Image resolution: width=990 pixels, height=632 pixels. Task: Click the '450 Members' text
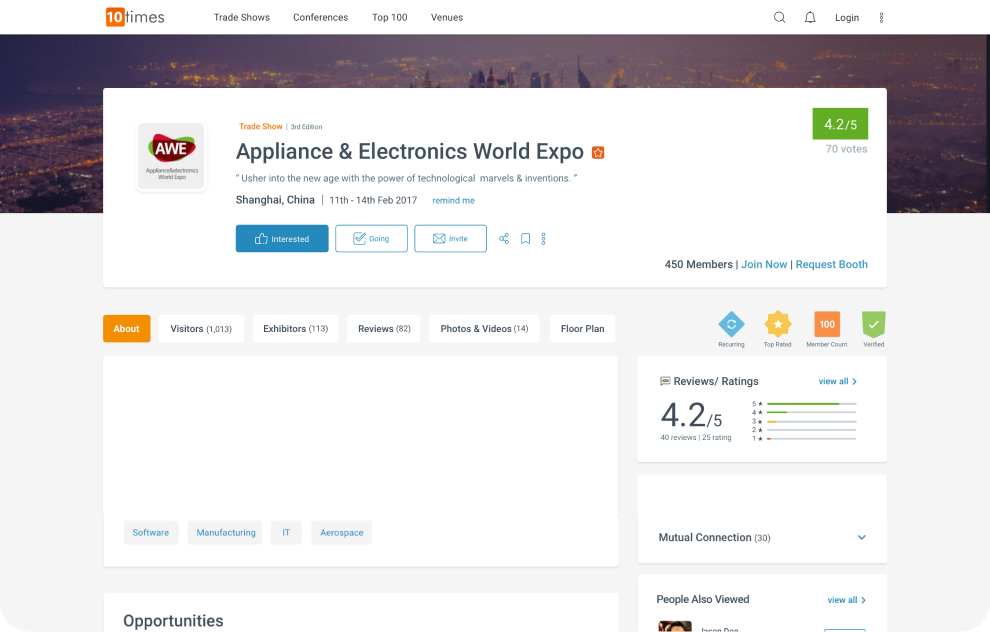(698, 265)
